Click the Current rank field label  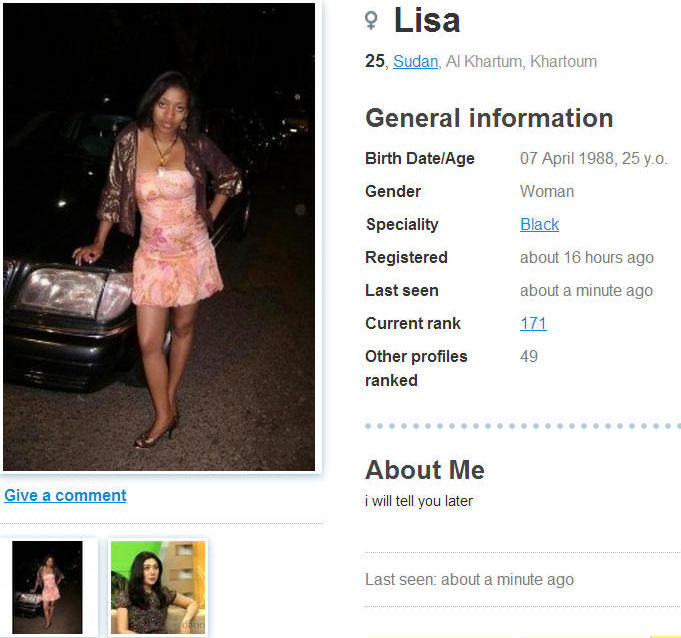click(x=413, y=323)
